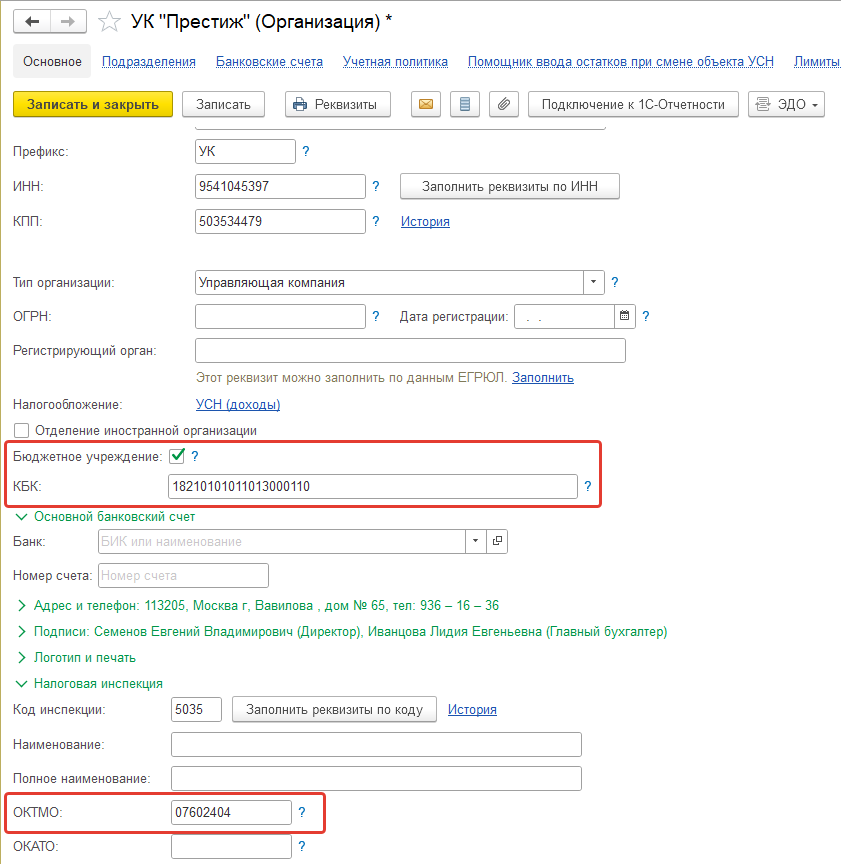Open attached files with paperclip icon

(504, 104)
